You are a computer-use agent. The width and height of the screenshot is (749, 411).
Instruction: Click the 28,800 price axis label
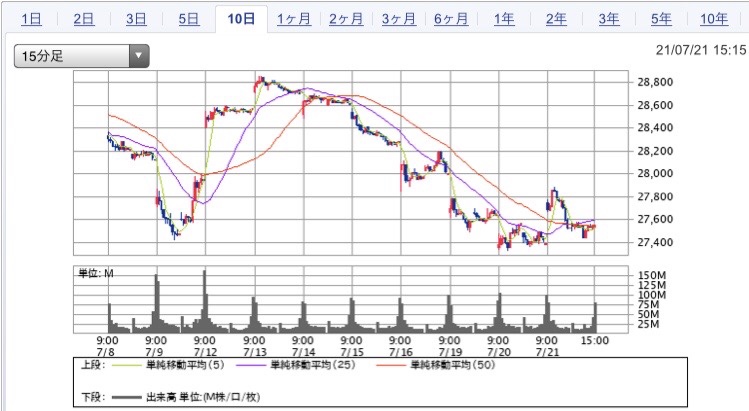point(655,82)
